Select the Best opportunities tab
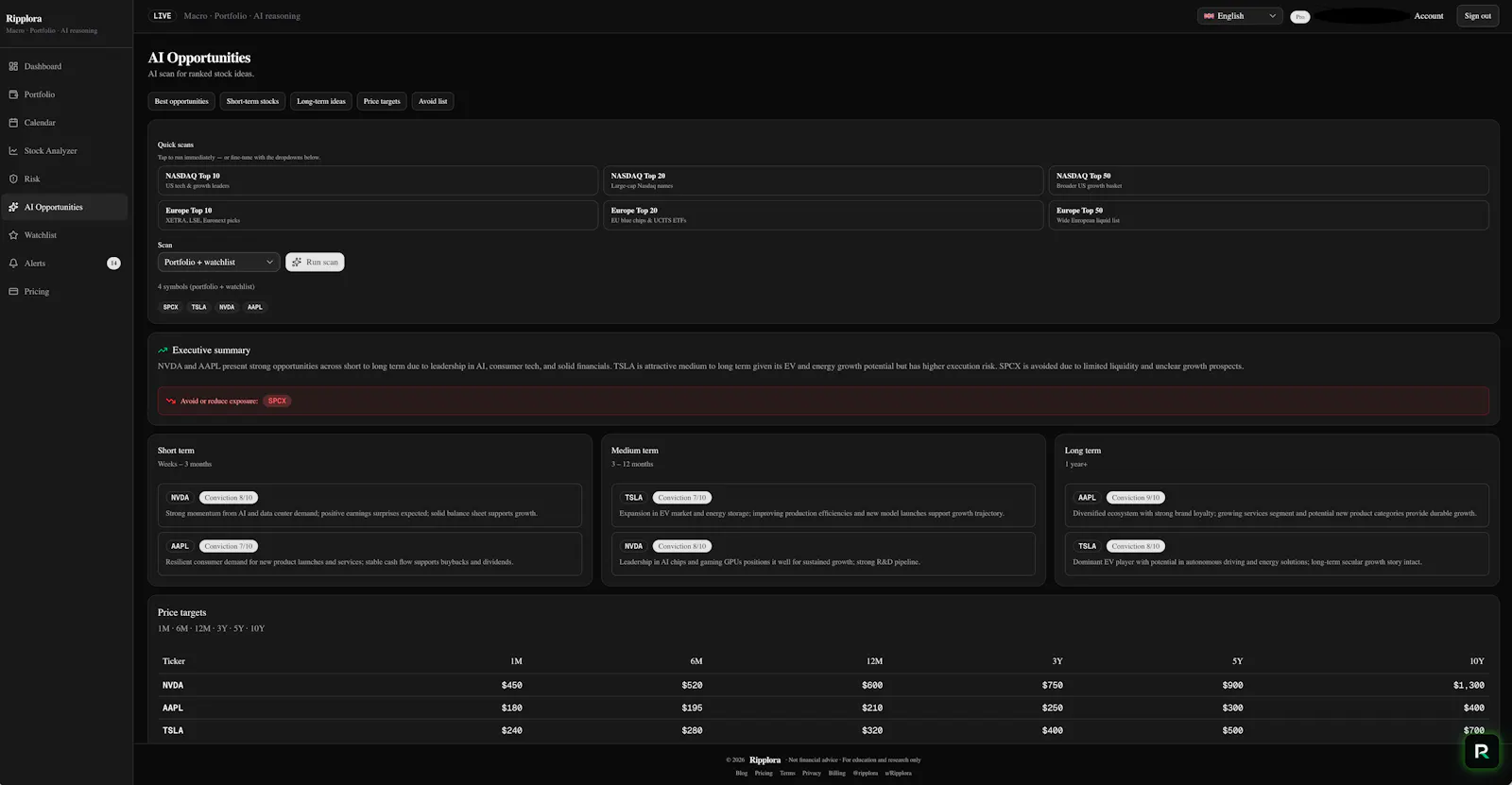Image resolution: width=1512 pixels, height=785 pixels. tap(181, 101)
